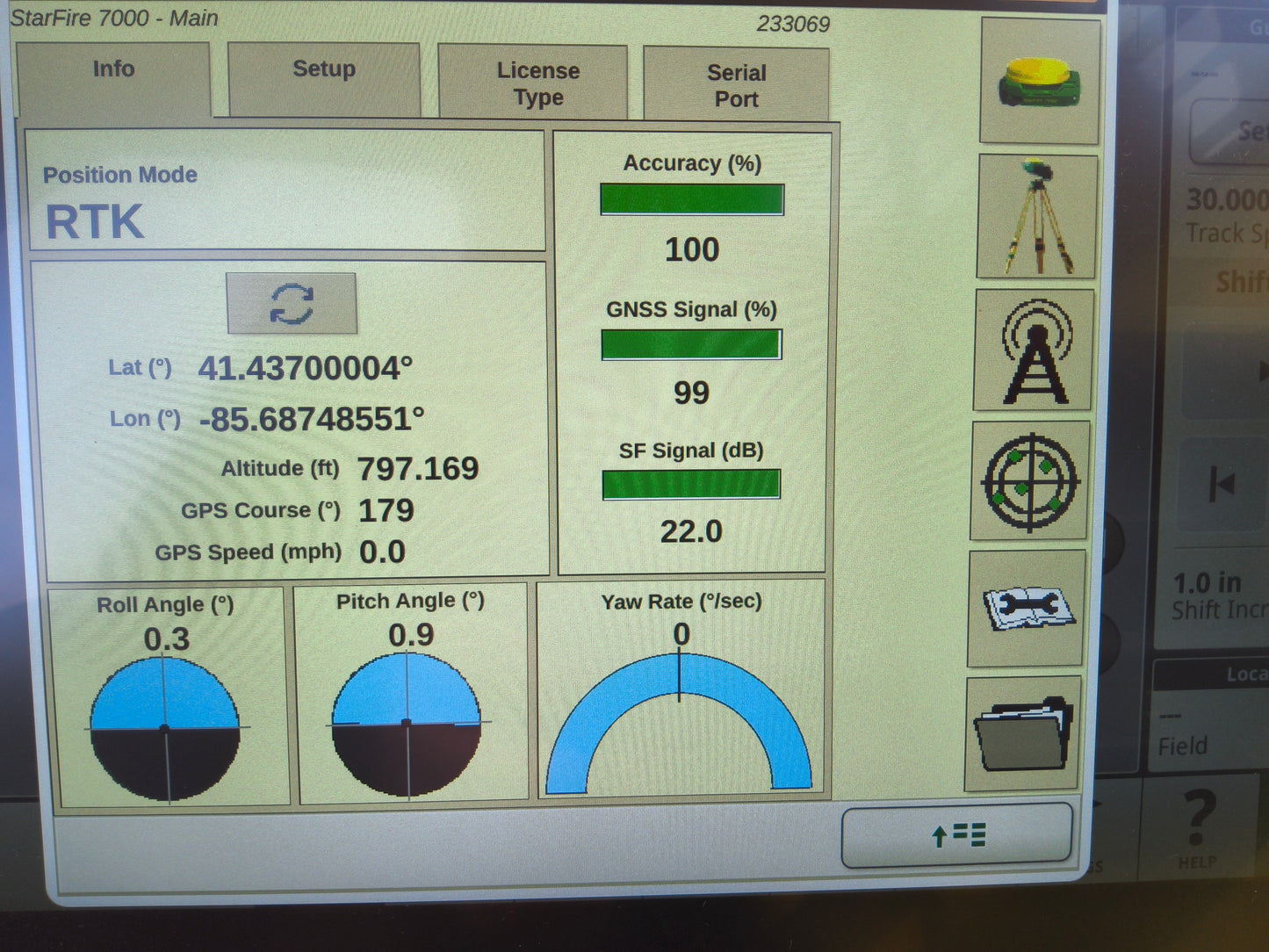Select the SF Signal (dB) green bar
This screenshot has height=952, width=1269.
[691, 485]
